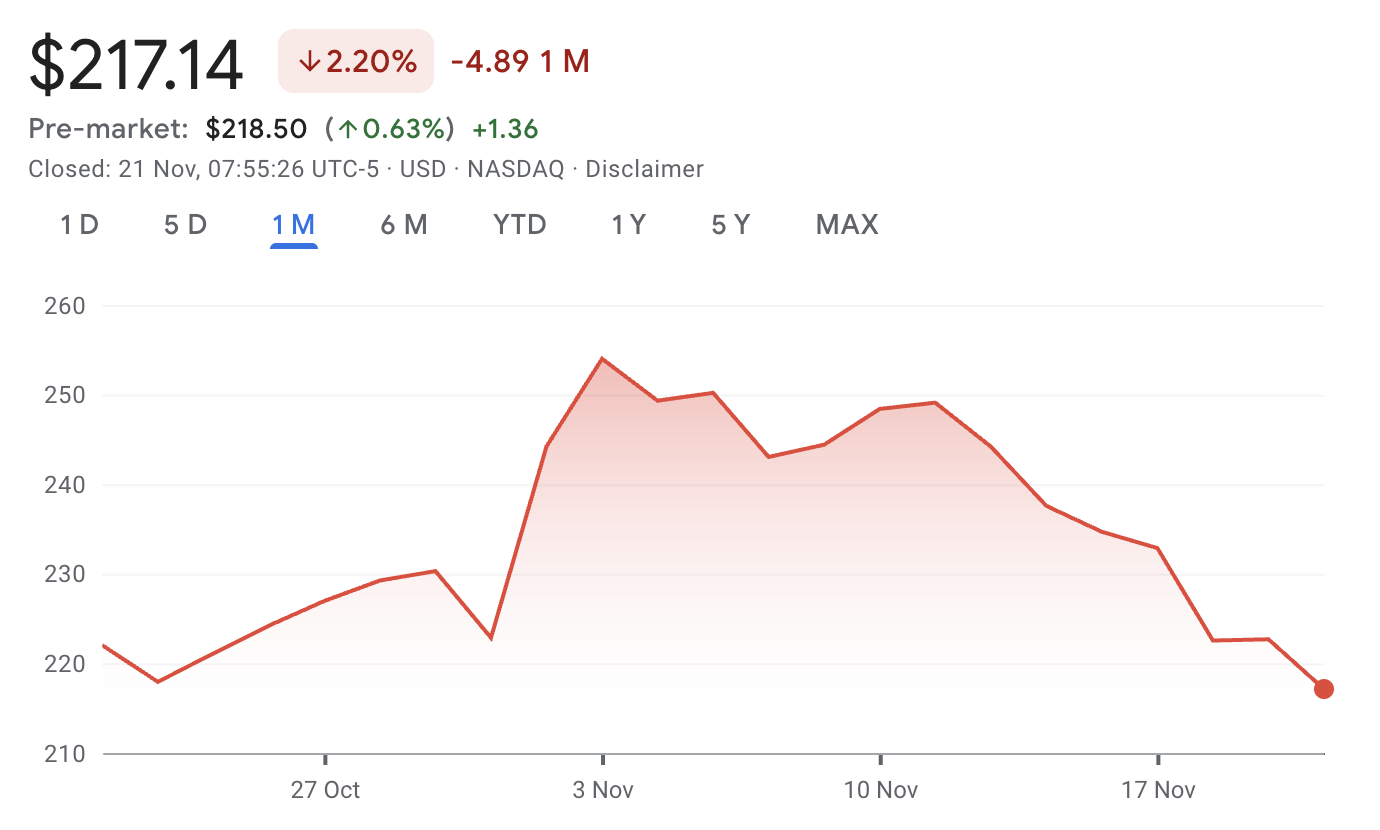The height and width of the screenshot is (830, 1380).
Task: Open the Disclaimer link
Action: coord(645,169)
